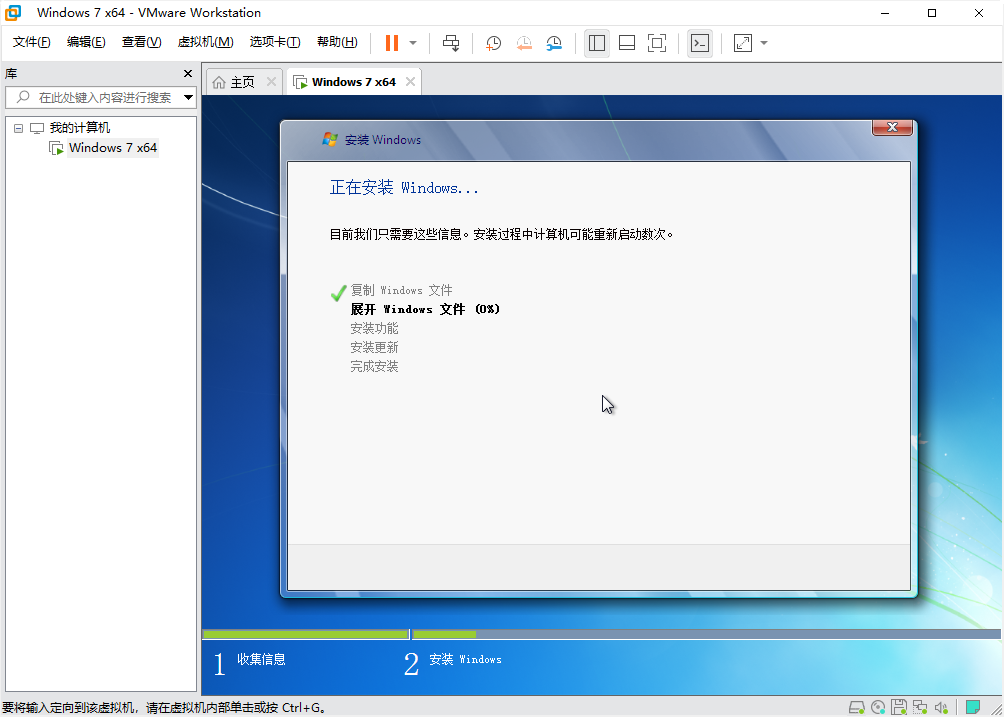
Task: Click the 完成安装 step text
Action: tap(374, 367)
